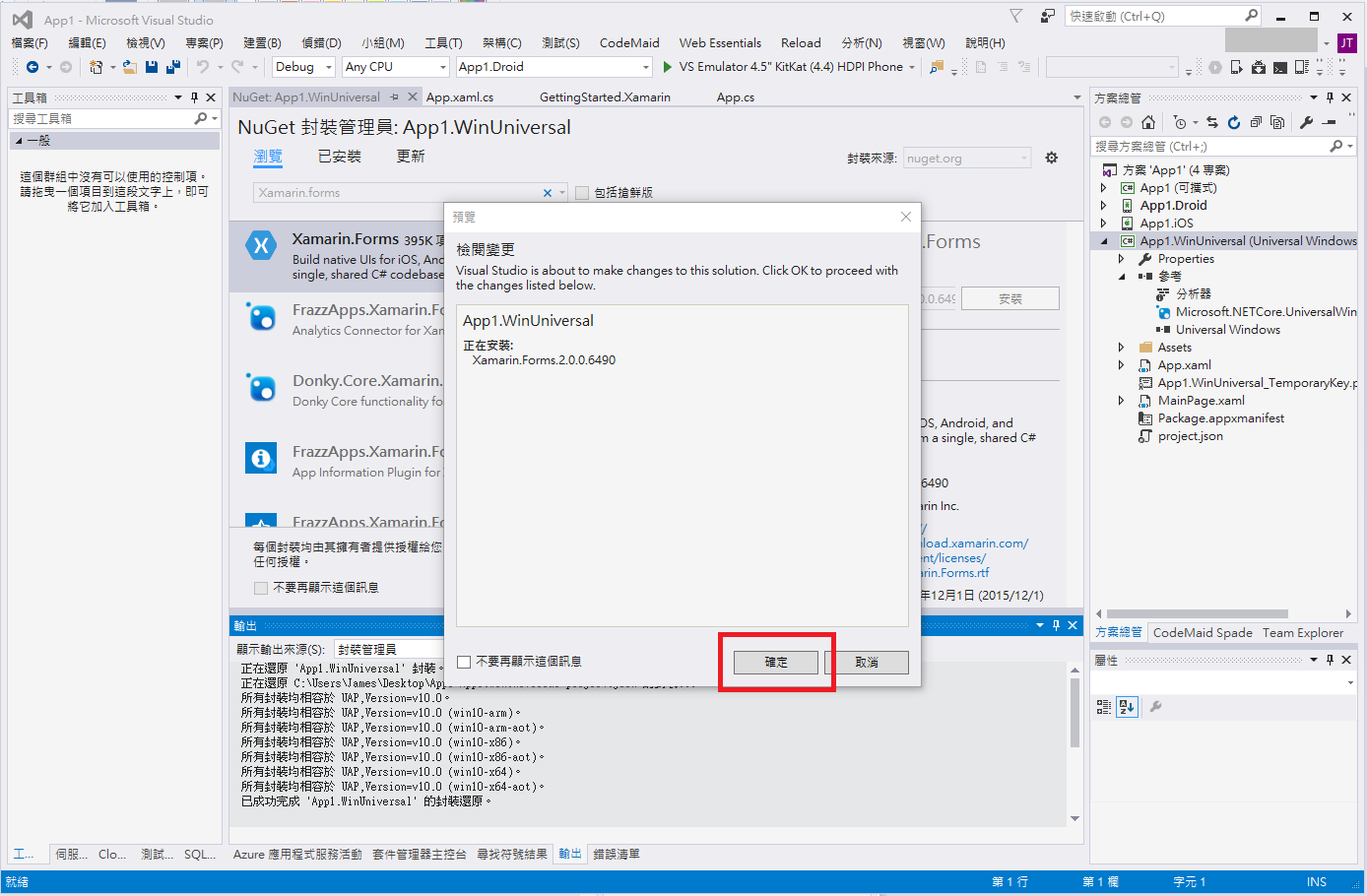Tick 'do not show again' below NuGet package list
Viewport: 1367px width, 896px height.
point(261,588)
